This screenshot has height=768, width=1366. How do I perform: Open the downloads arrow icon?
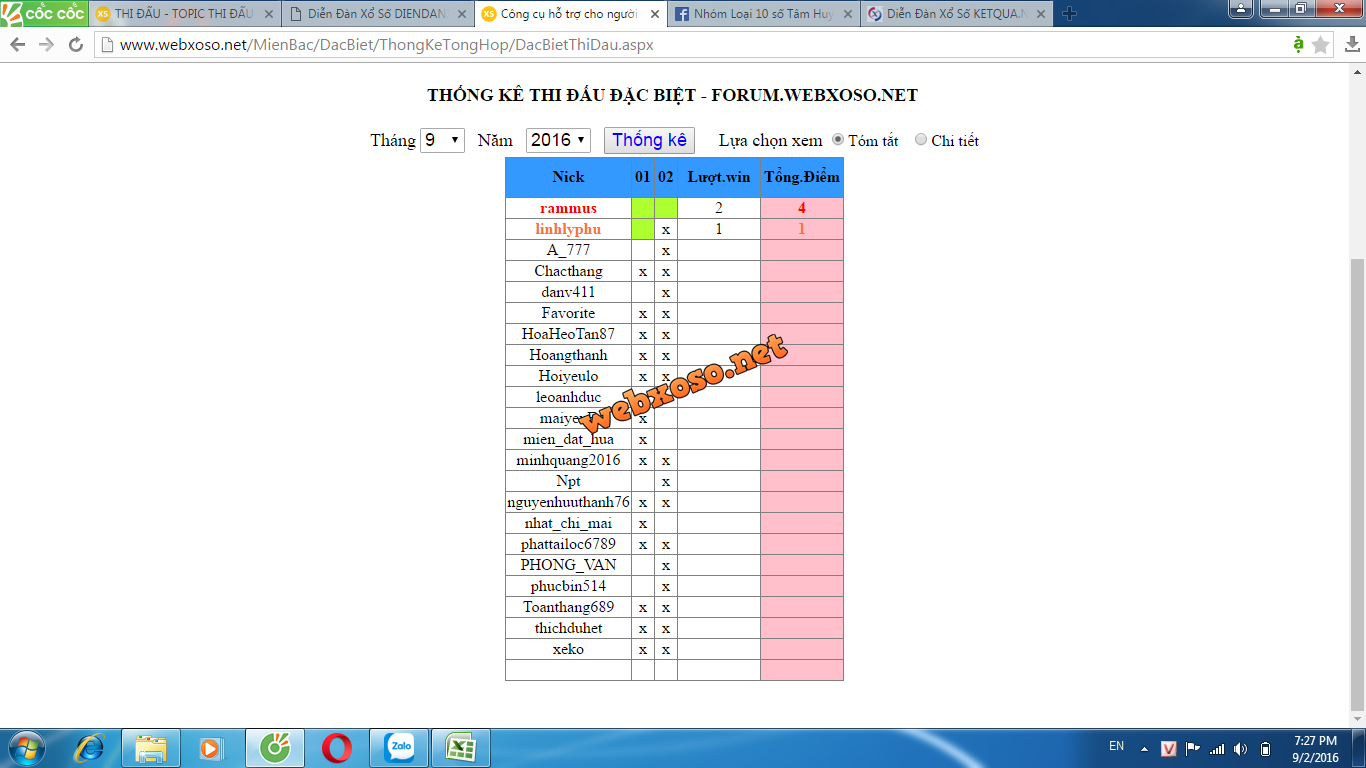click(x=1350, y=45)
